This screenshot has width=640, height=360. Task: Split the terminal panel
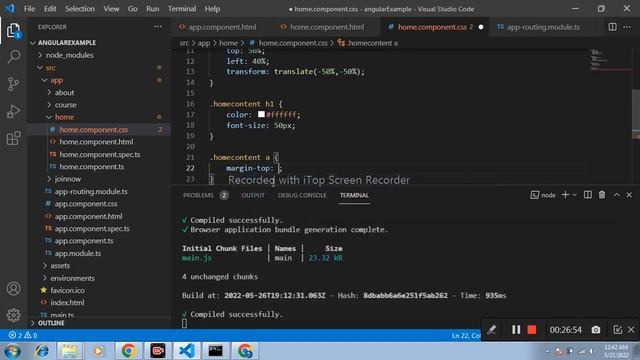click(x=588, y=195)
